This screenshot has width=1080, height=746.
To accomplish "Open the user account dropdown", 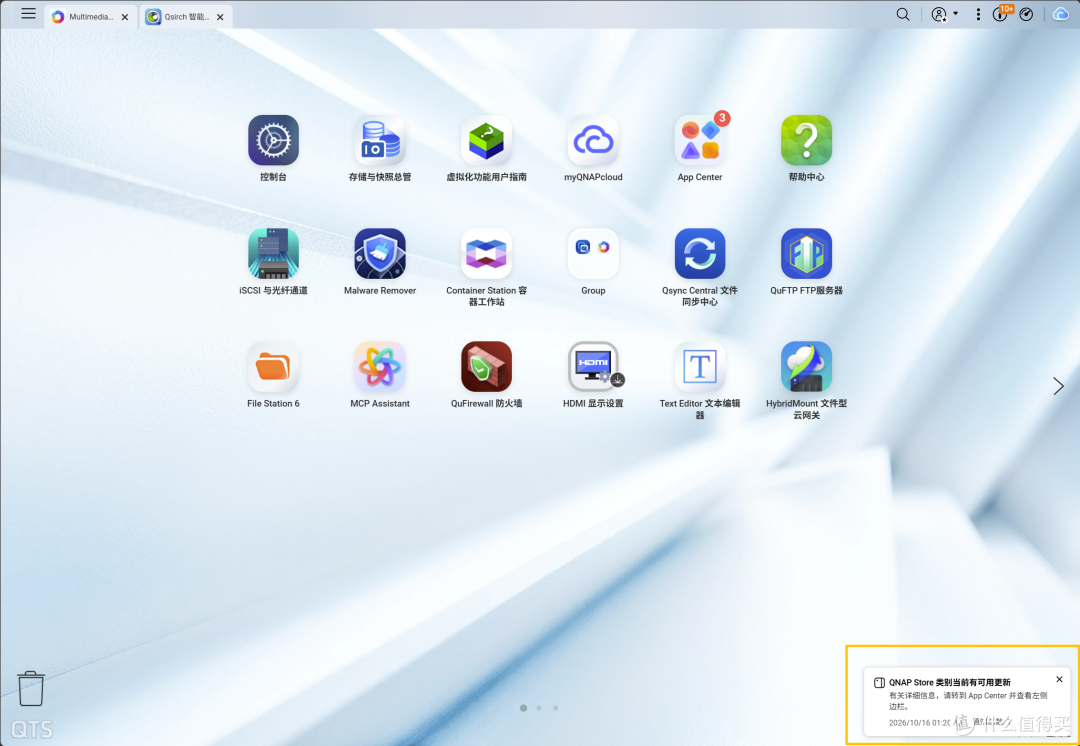I will 944,14.
